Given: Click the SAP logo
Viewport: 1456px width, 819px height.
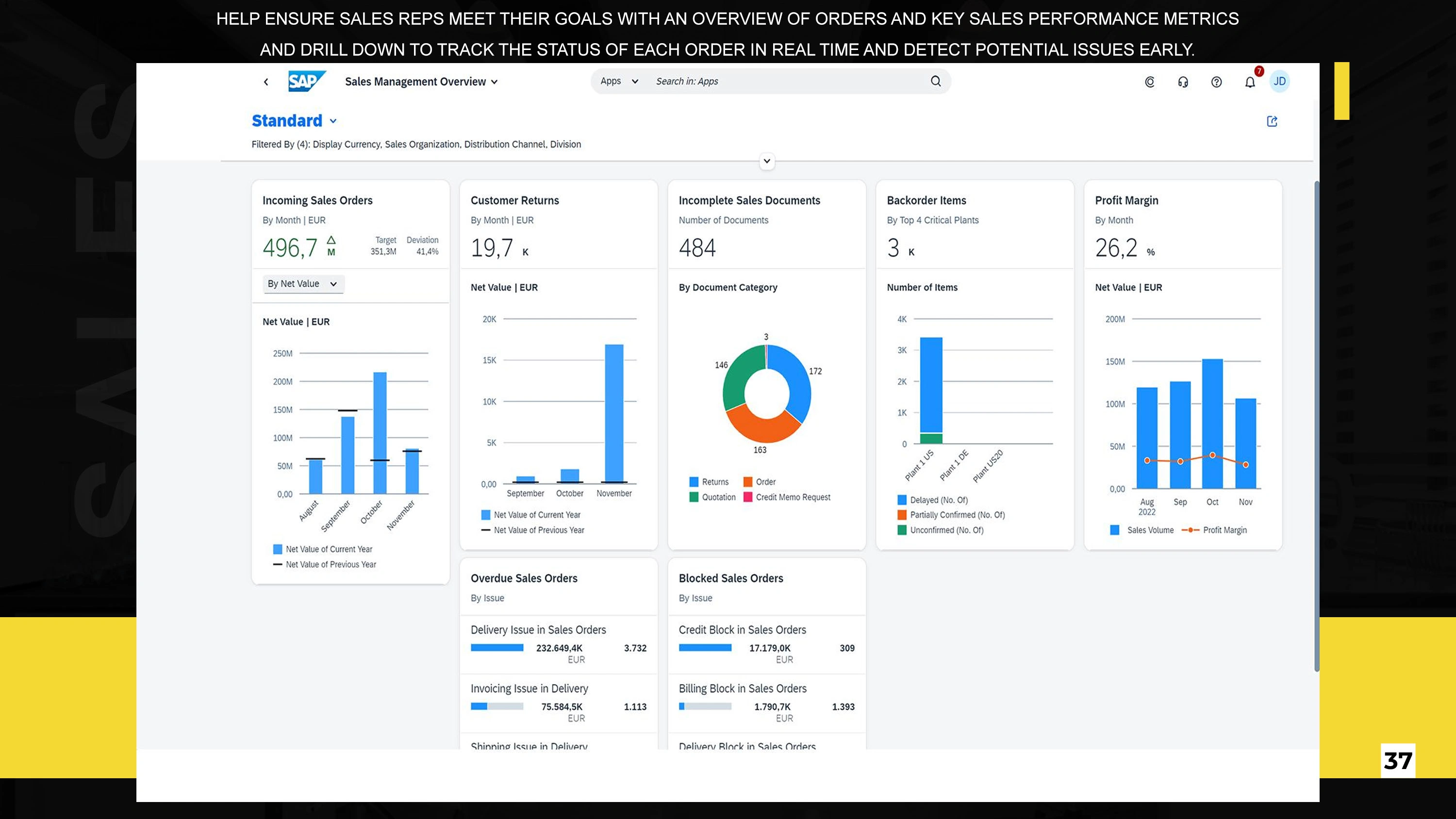Looking at the screenshot, I should pos(306,82).
